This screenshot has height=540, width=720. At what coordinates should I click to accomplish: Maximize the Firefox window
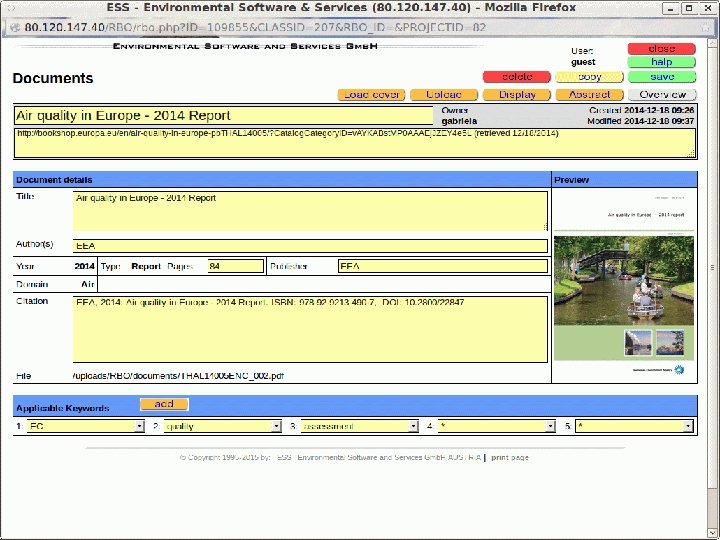tap(689, 8)
